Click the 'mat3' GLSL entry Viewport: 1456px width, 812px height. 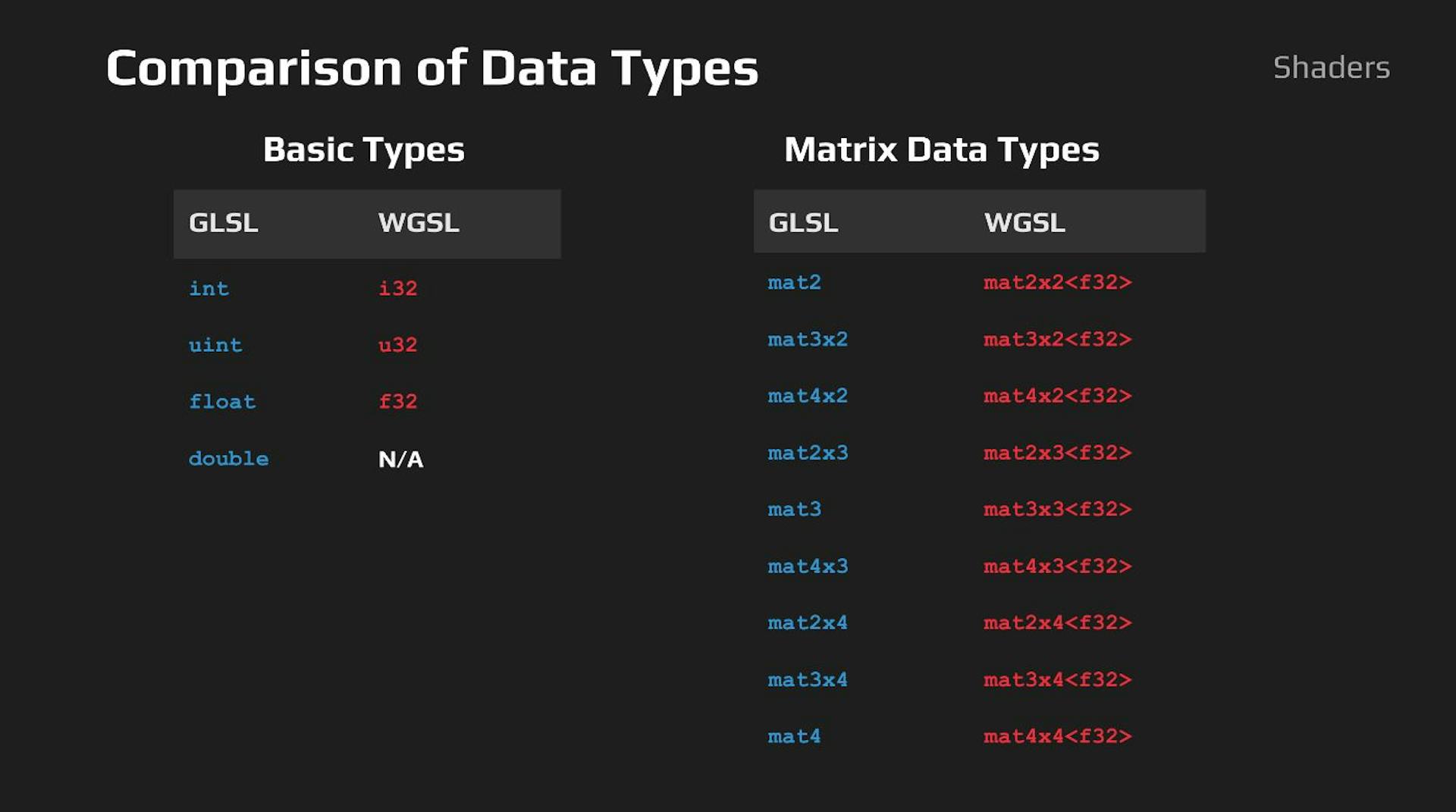coord(794,509)
